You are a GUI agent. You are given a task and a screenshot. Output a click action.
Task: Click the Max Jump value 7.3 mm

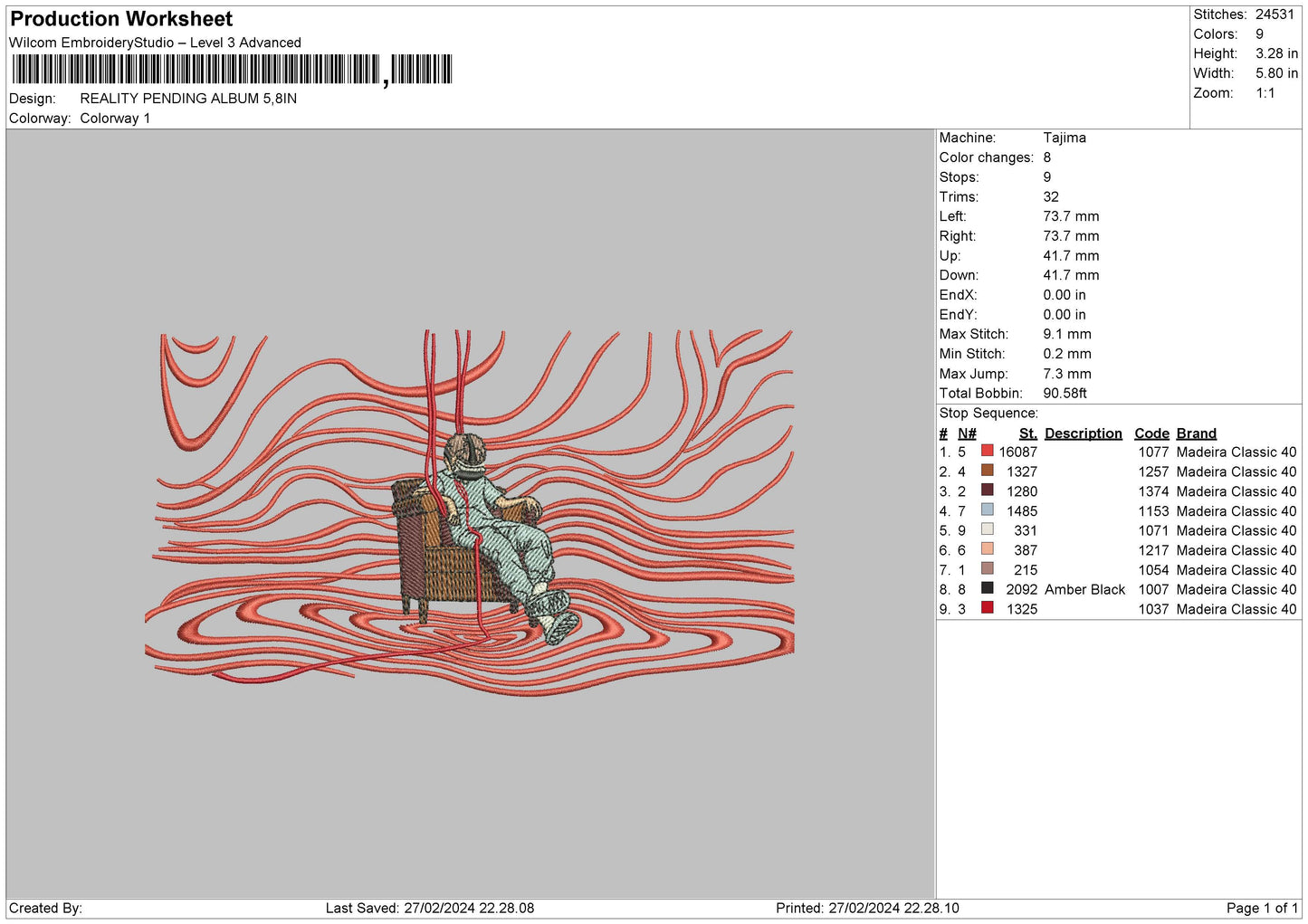(1067, 374)
